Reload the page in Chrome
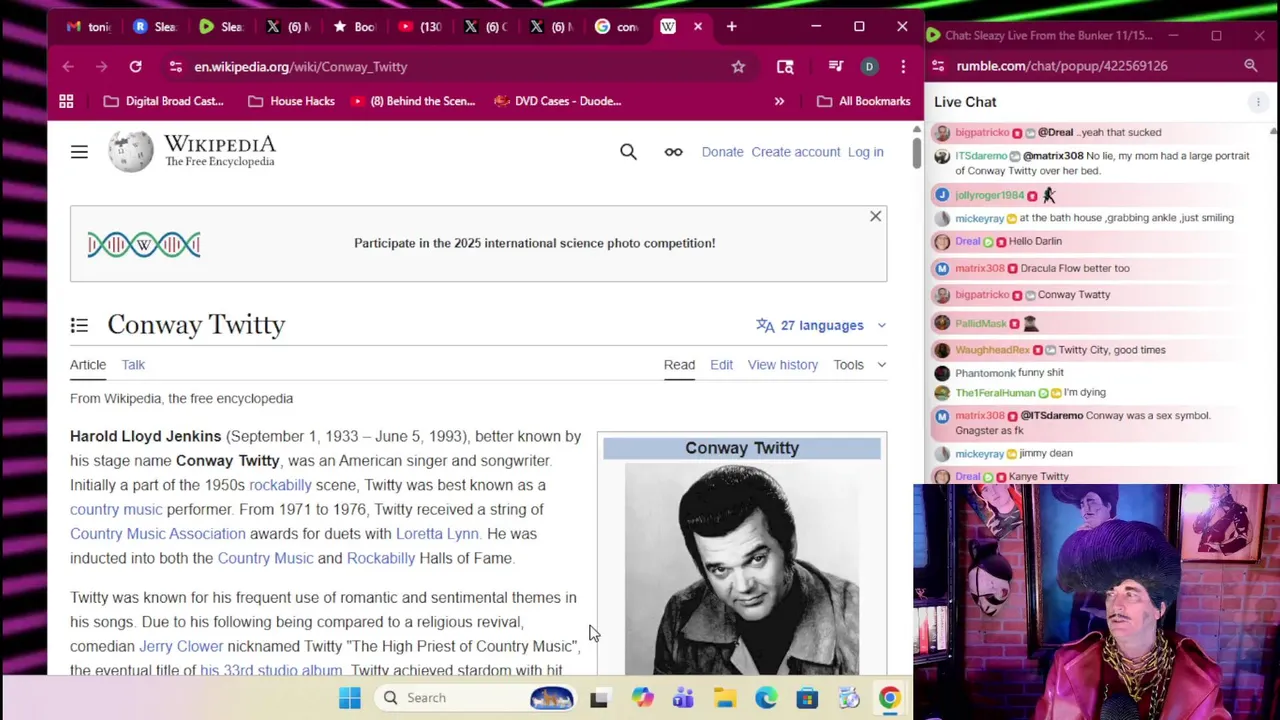The width and height of the screenshot is (1280, 720). pyautogui.click(x=135, y=66)
